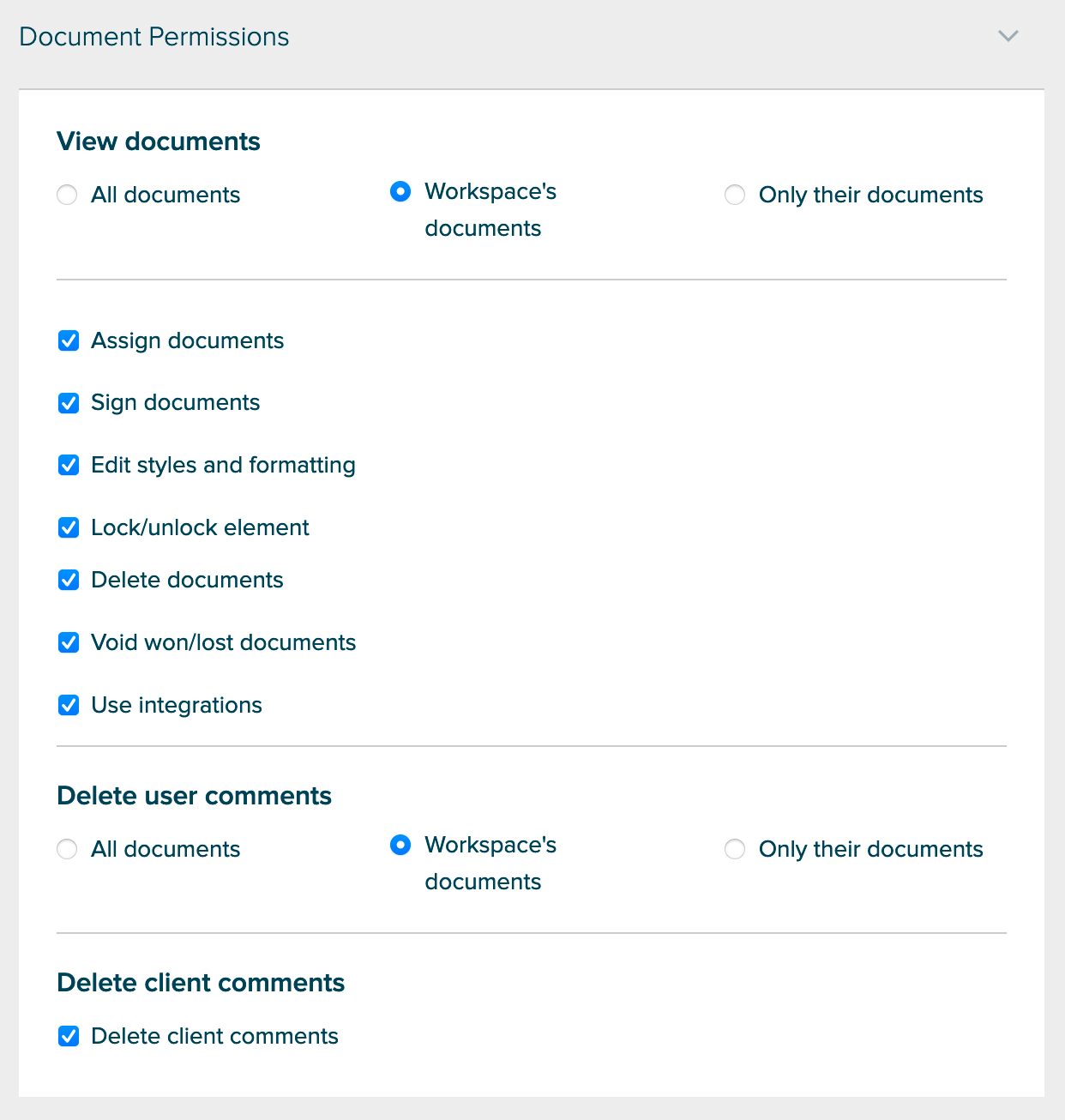The width and height of the screenshot is (1065, 1120).
Task: Click the Document Permissions header title
Action: 154,37
